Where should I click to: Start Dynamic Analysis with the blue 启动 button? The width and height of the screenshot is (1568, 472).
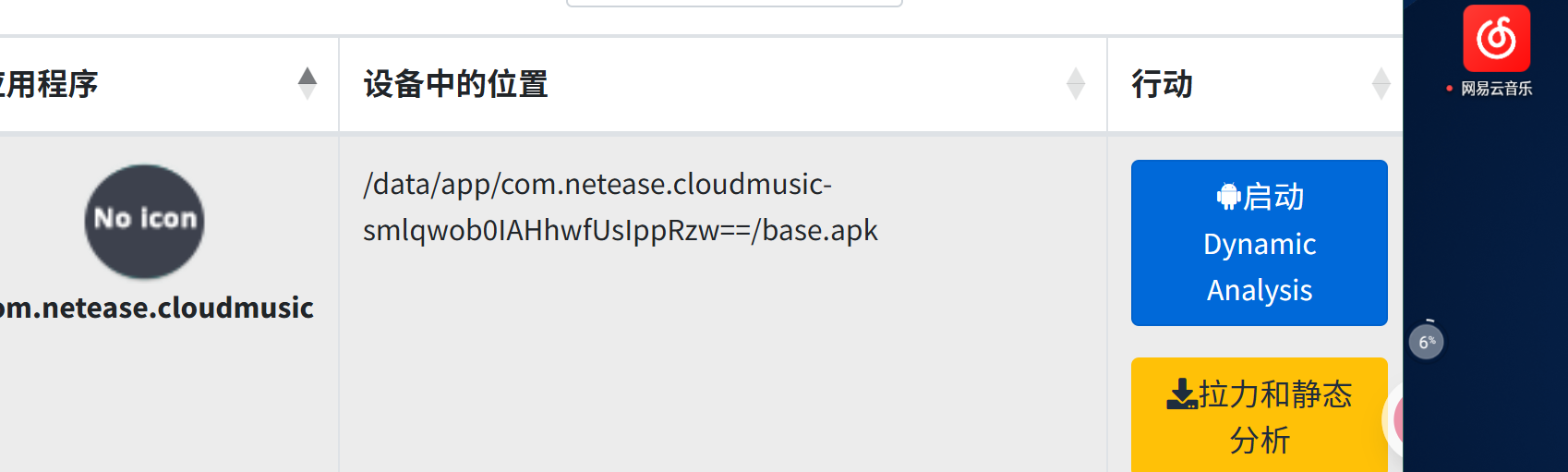tap(1260, 243)
